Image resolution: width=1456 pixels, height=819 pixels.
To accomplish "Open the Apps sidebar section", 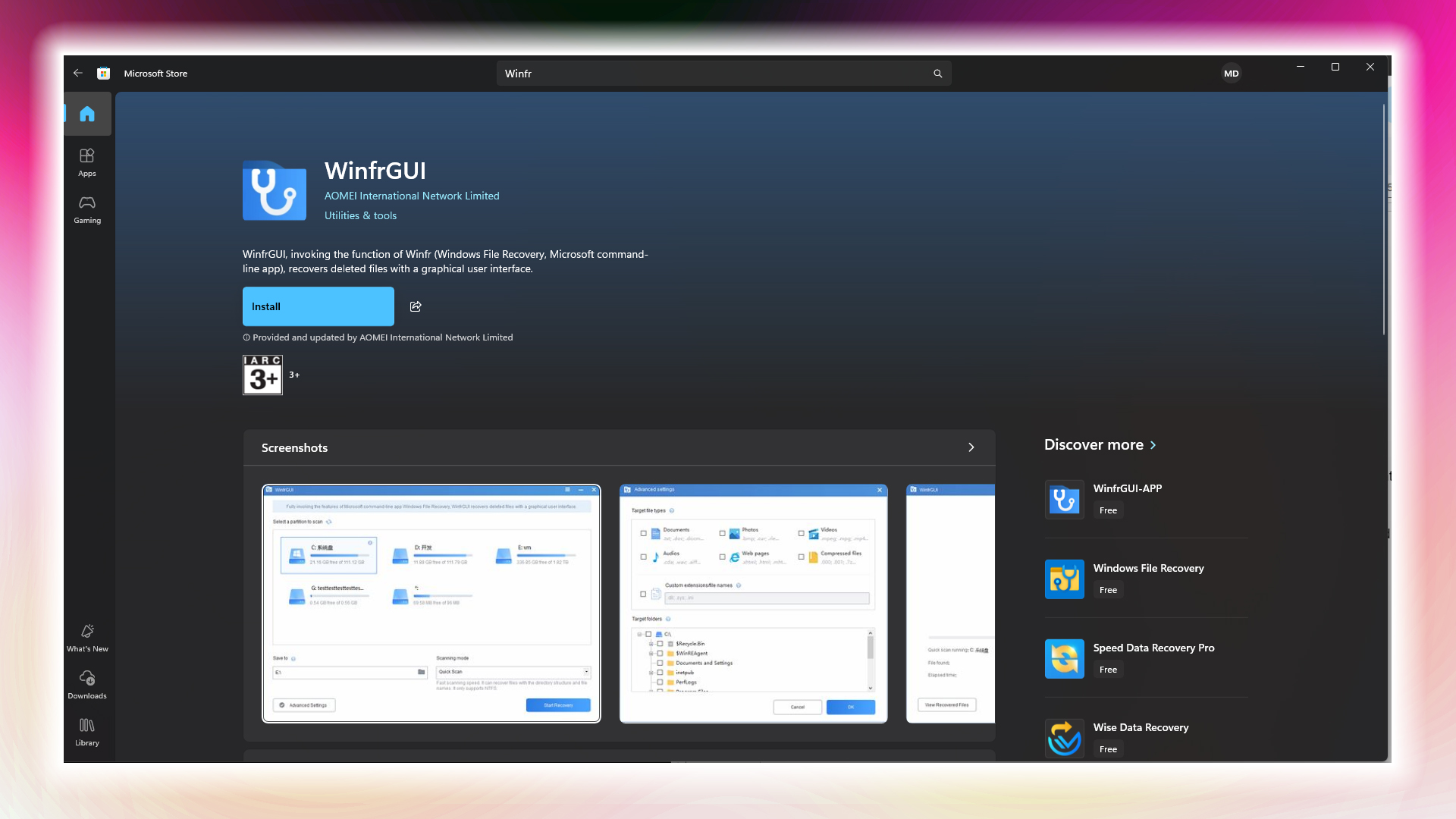I will 87,162.
